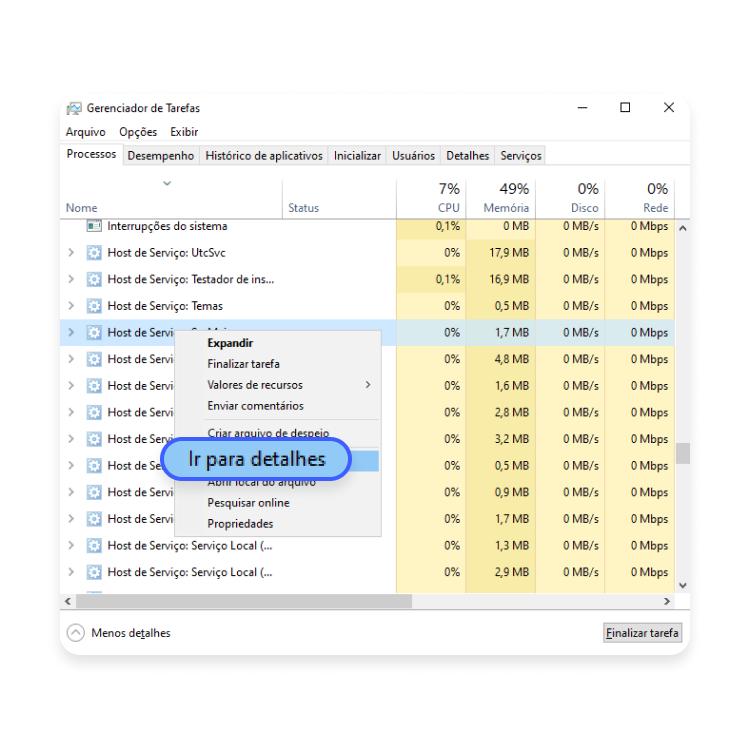Sort by the Rede column header

(x=640, y=198)
